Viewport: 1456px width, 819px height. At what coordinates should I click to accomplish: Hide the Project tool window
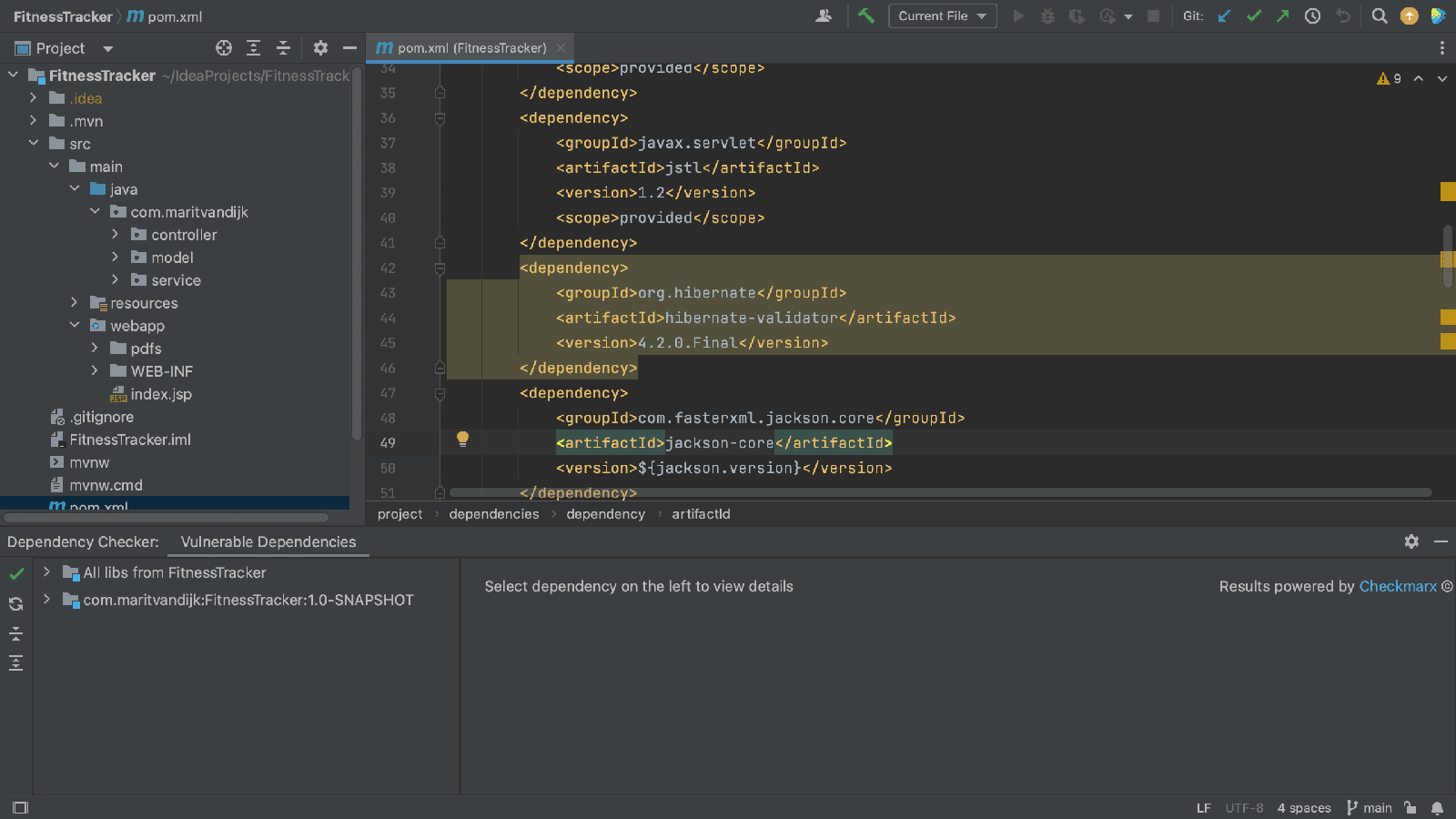coord(349,48)
